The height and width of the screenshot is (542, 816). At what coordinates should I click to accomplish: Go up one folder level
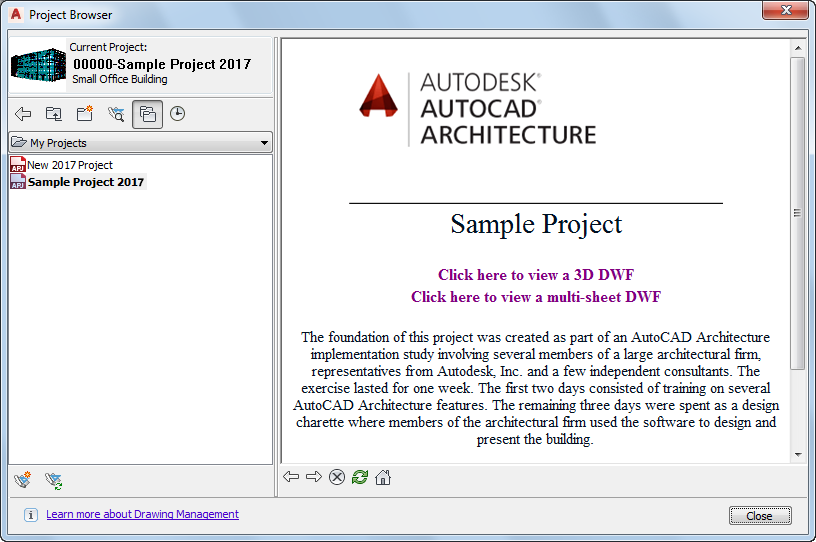(54, 114)
